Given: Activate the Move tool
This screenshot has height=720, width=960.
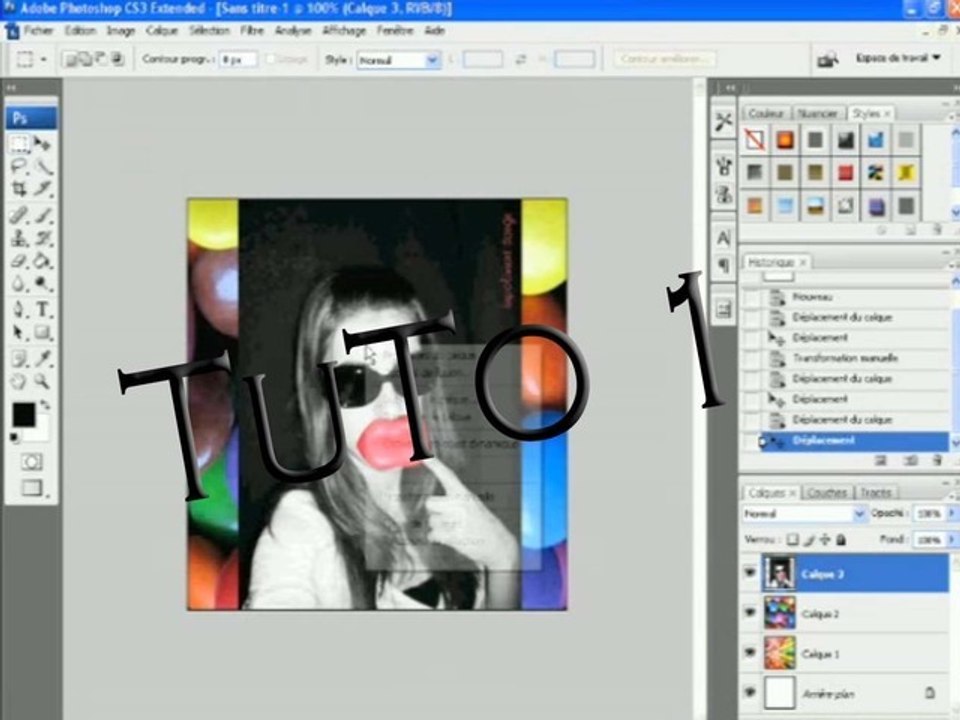Looking at the screenshot, I should point(42,143).
